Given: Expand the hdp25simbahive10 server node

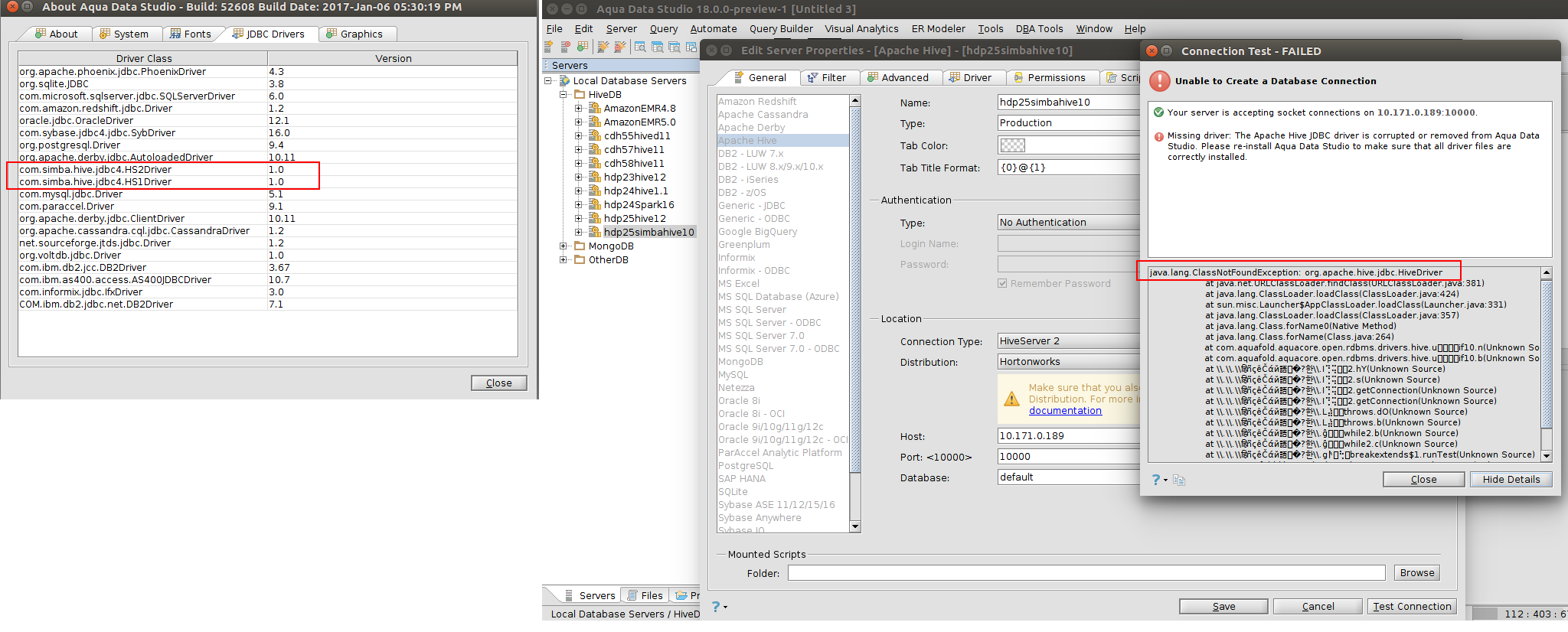Looking at the screenshot, I should pyautogui.click(x=579, y=232).
